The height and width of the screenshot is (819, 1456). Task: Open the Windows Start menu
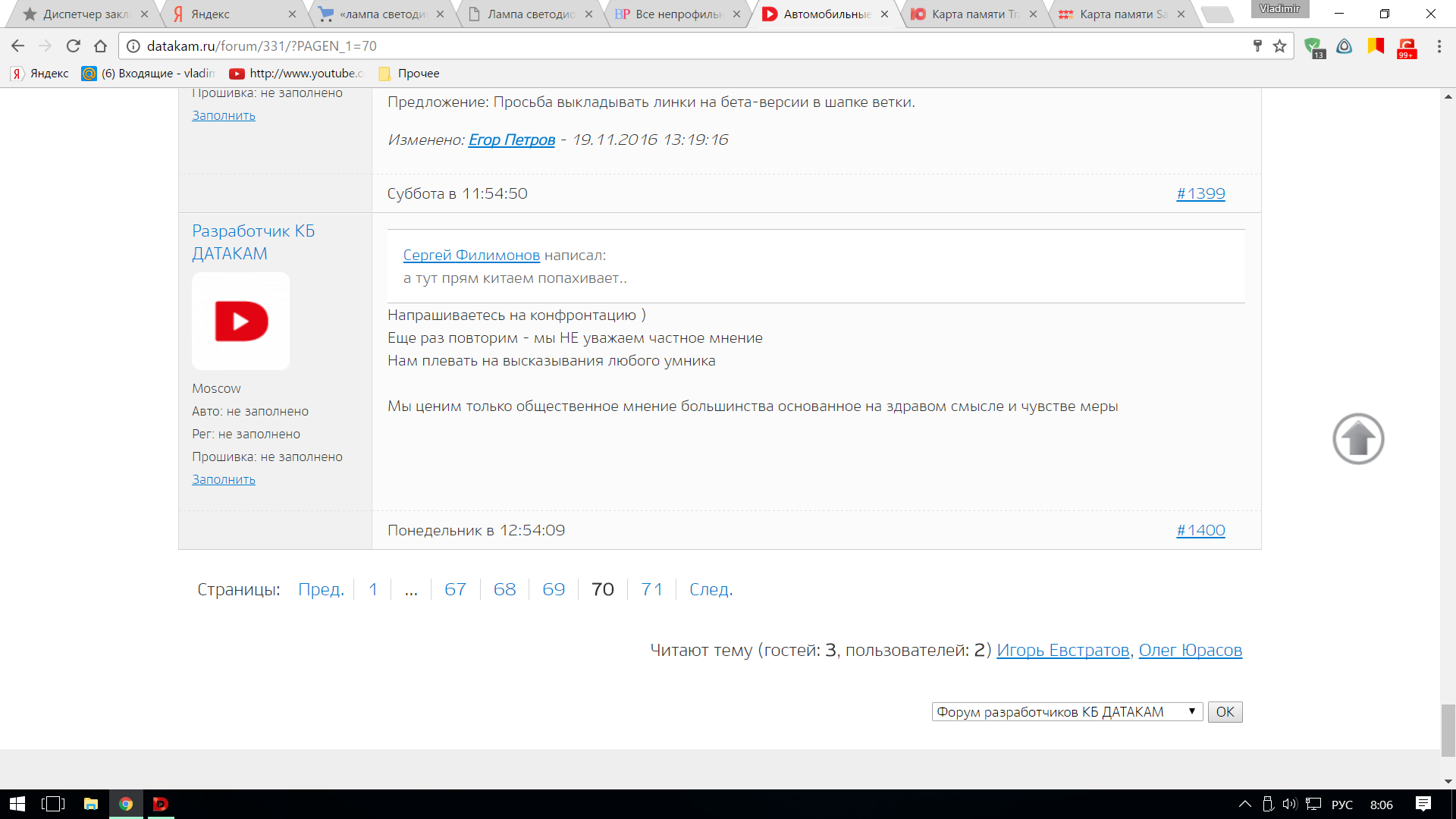tap(17, 804)
